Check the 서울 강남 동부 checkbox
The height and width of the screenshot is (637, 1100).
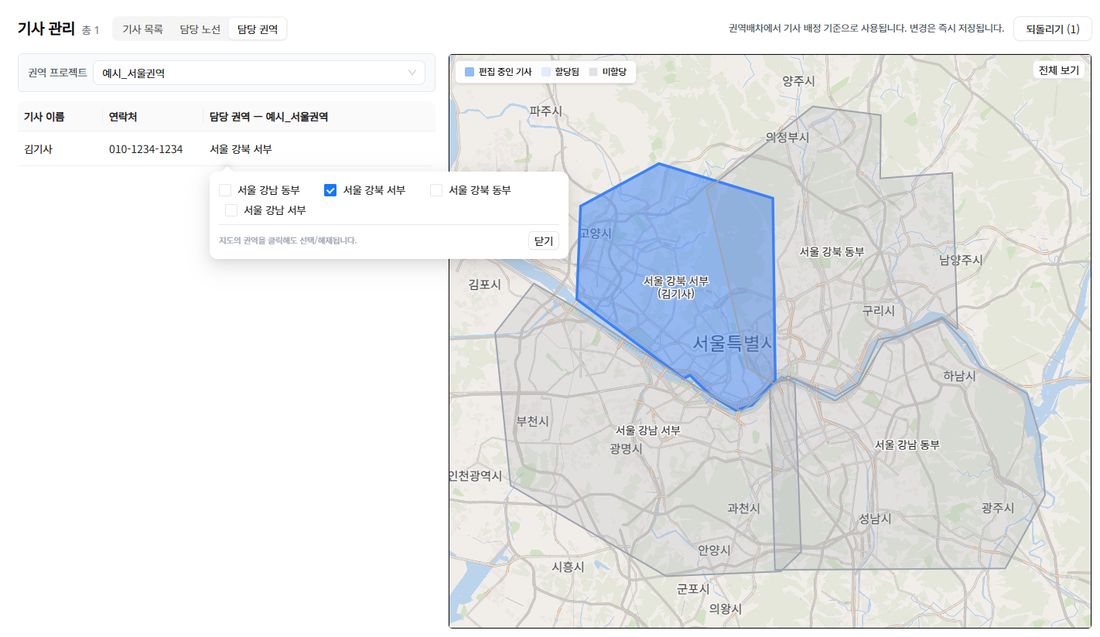225,190
